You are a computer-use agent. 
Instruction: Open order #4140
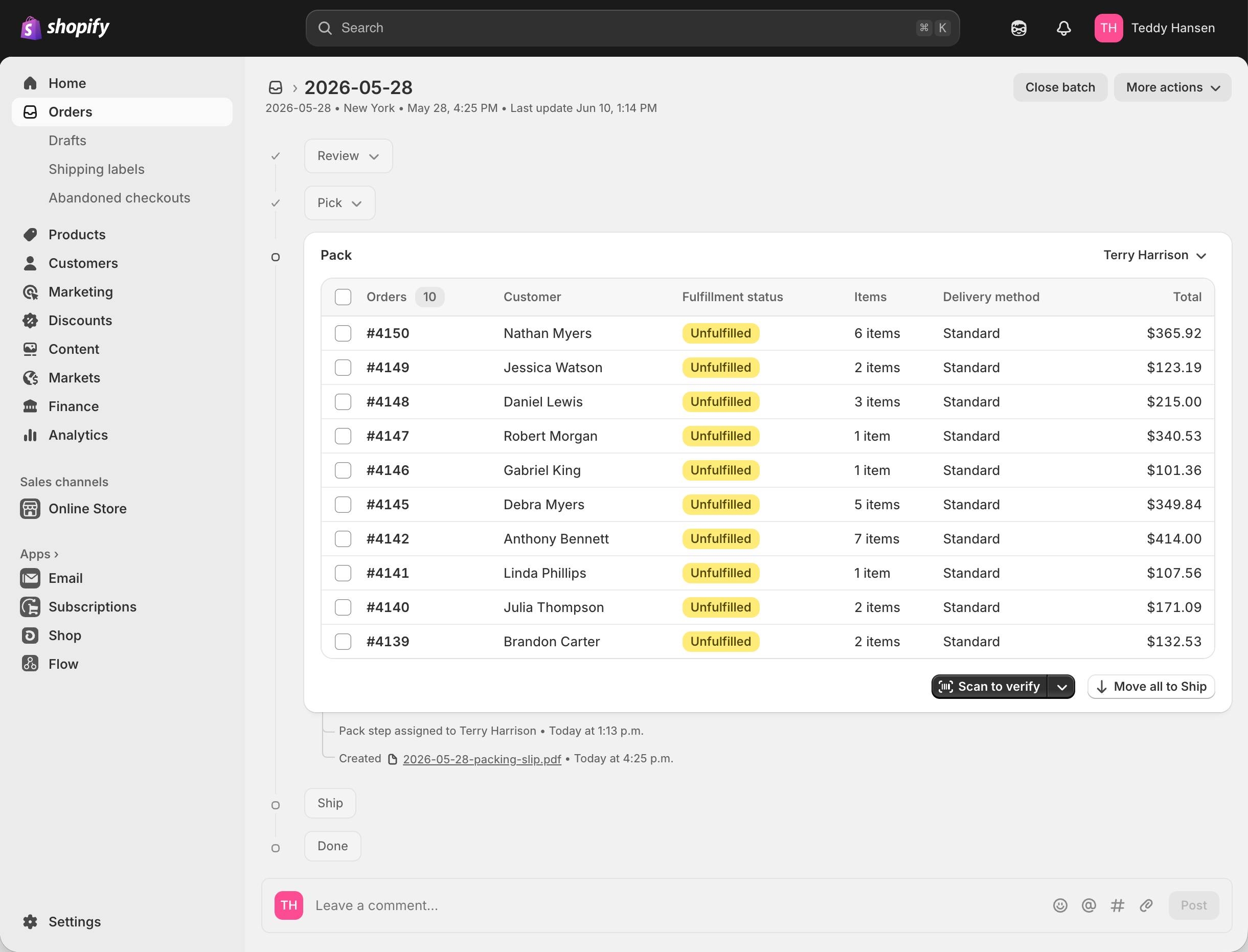(388, 607)
